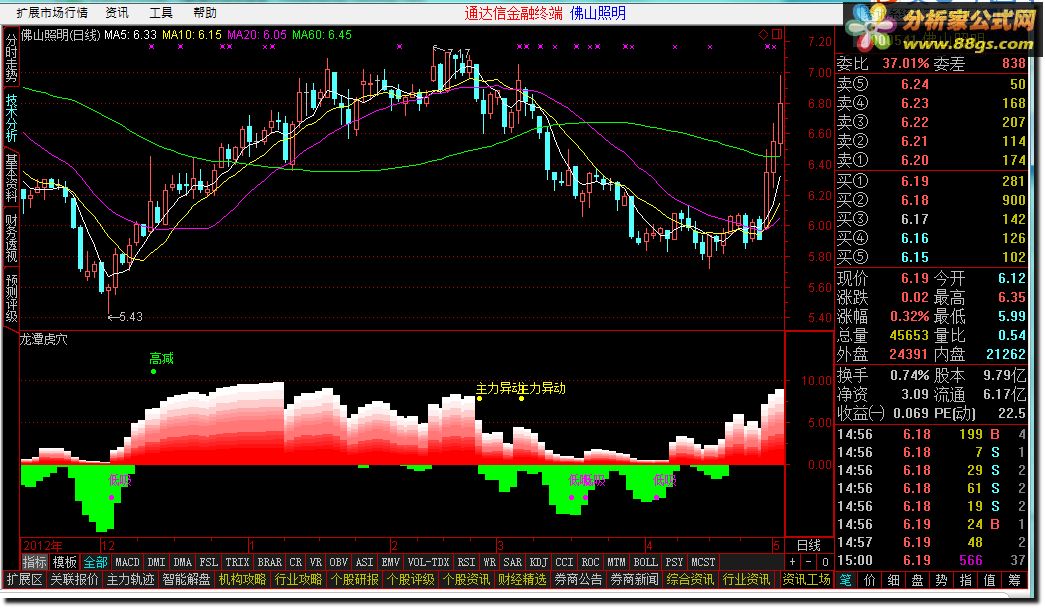Switch indicator to ROC
Screen dimensions: 1045x608
tap(590, 562)
